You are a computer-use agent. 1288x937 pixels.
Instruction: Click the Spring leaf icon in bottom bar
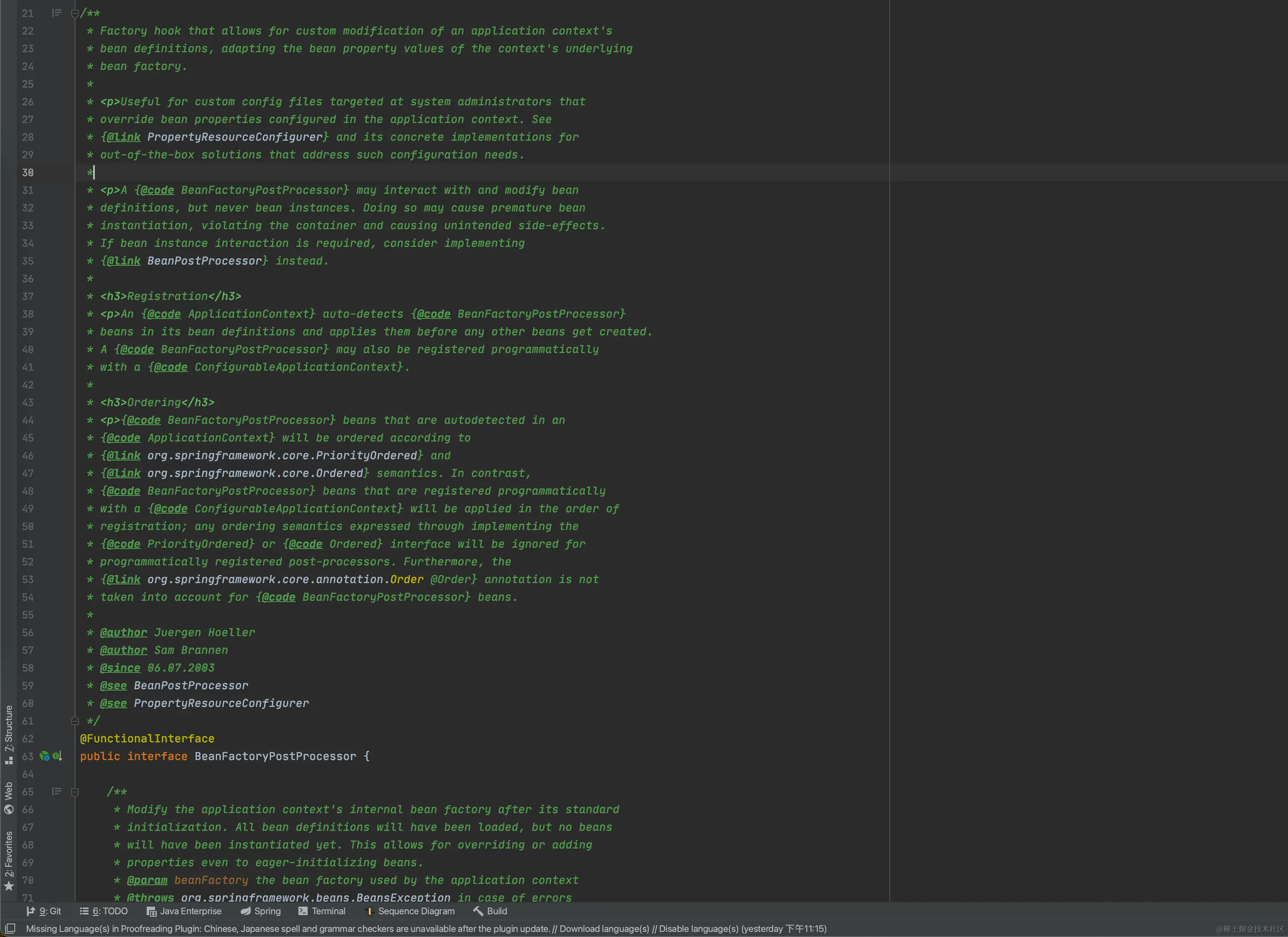click(x=245, y=911)
